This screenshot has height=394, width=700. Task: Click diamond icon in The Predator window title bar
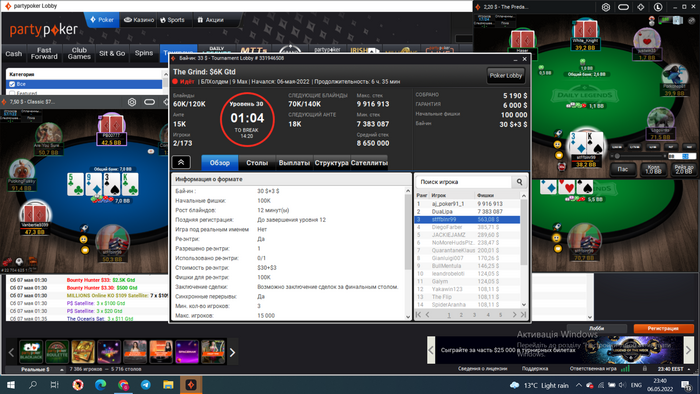[x=641, y=7]
